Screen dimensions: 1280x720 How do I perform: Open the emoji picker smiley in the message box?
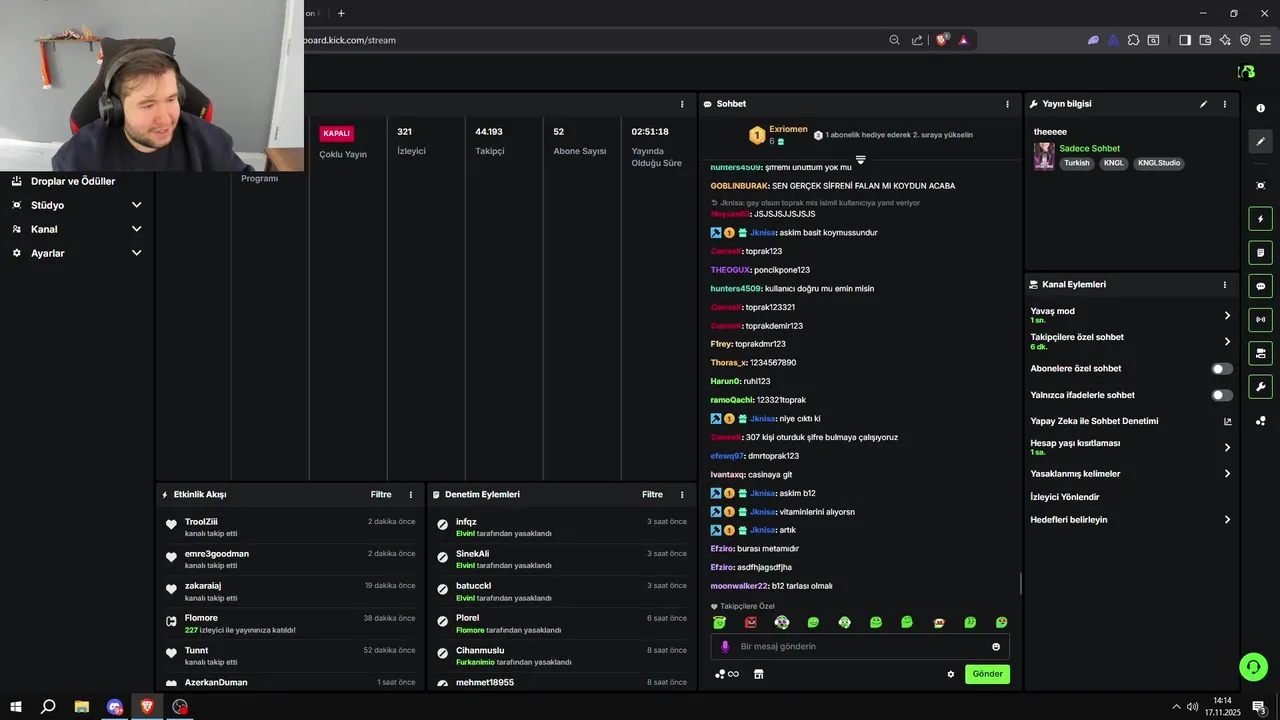996,647
